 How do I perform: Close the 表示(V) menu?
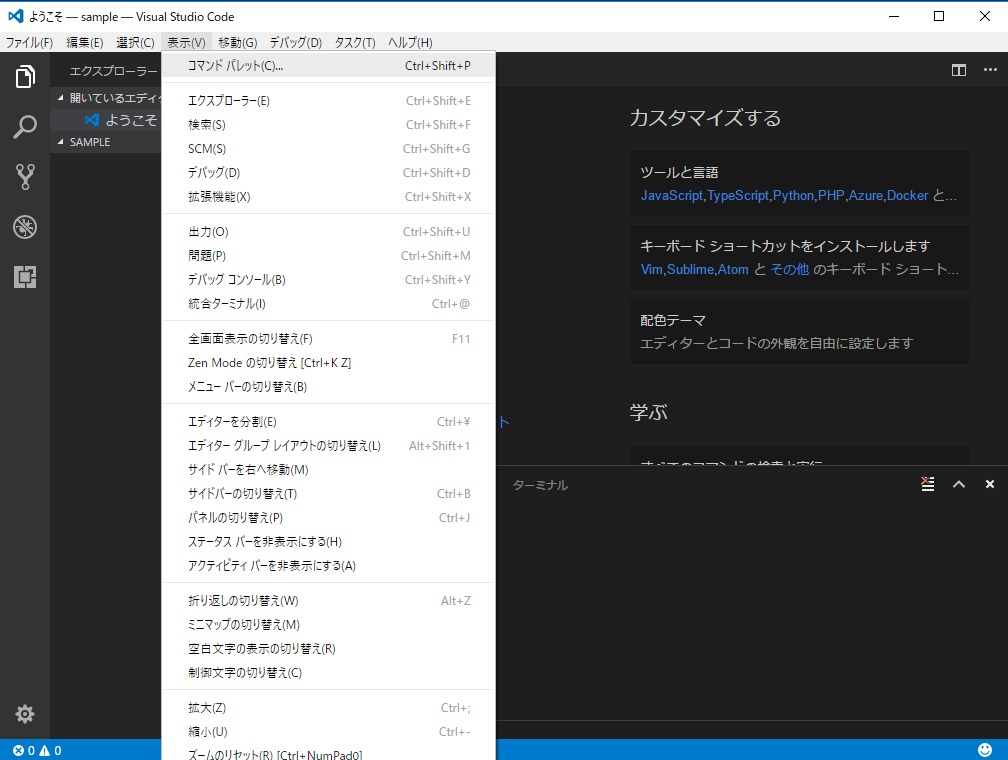pyautogui.click(x=186, y=42)
